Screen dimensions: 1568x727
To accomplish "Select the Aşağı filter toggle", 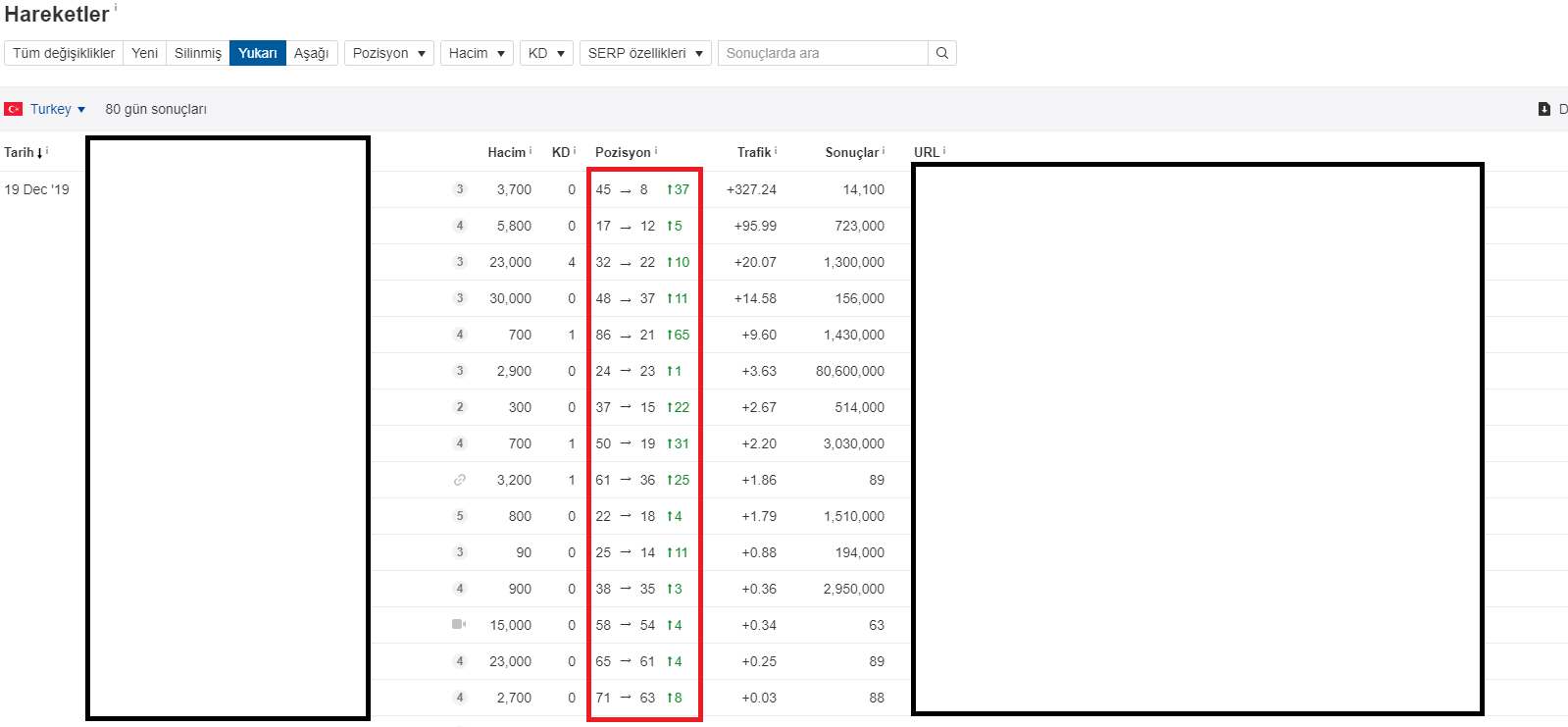I will click(x=312, y=53).
